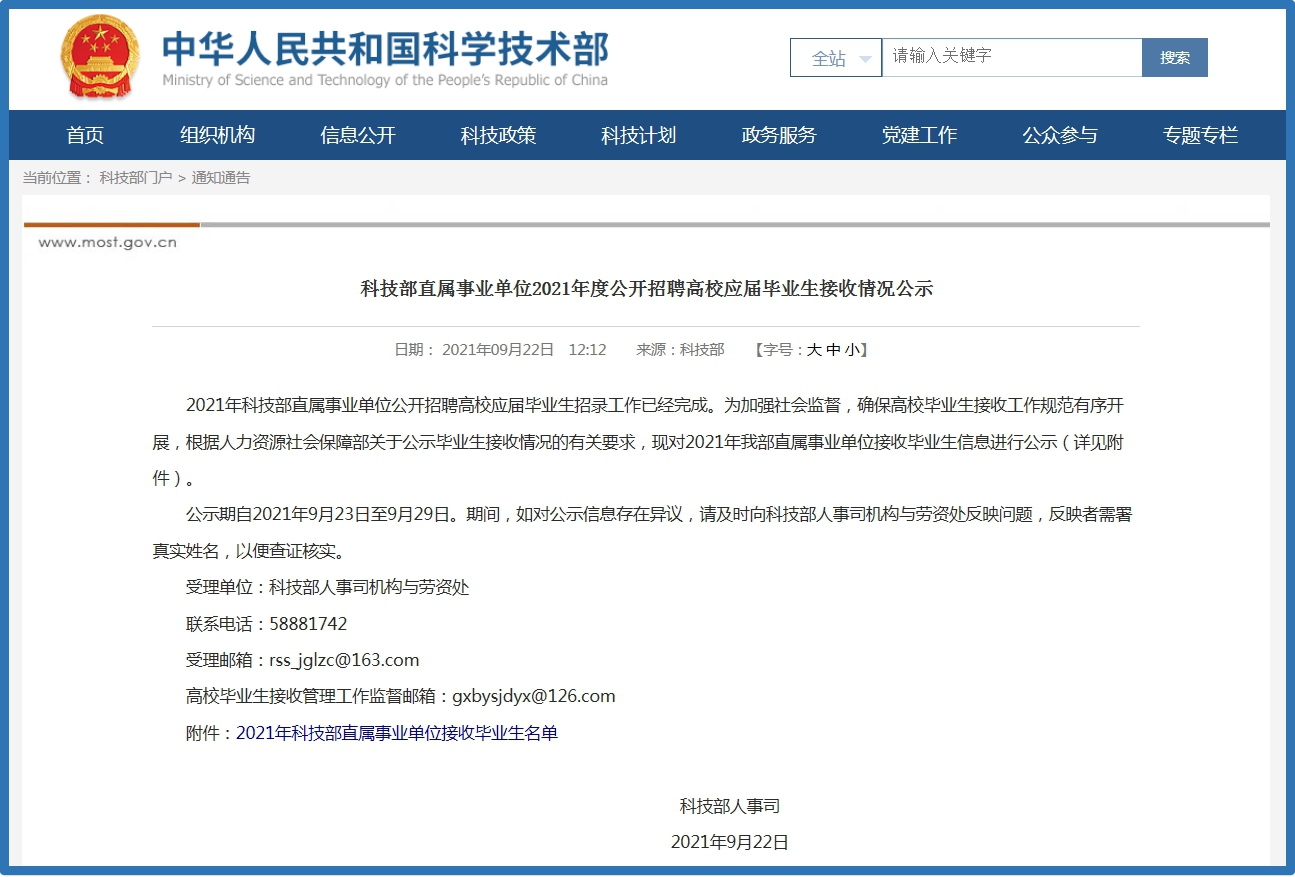The height and width of the screenshot is (877, 1295).
Task: Click the national emblem logo
Action: [x=100, y=56]
